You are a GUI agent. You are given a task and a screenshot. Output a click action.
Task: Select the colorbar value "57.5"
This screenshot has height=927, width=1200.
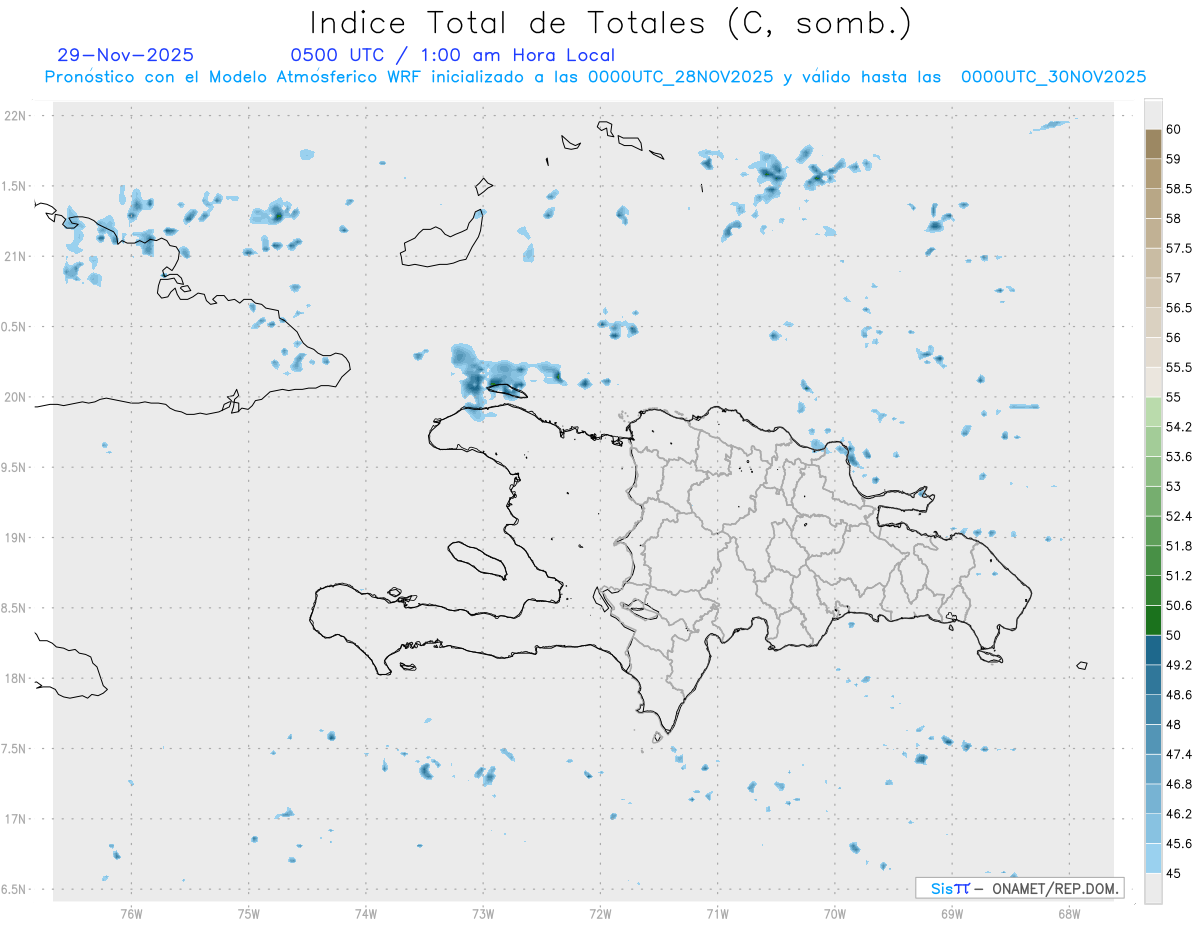(x=1179, y=248)
